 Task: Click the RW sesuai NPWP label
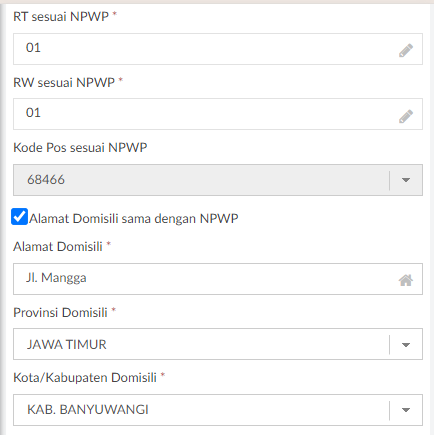(x=64, y=82)
